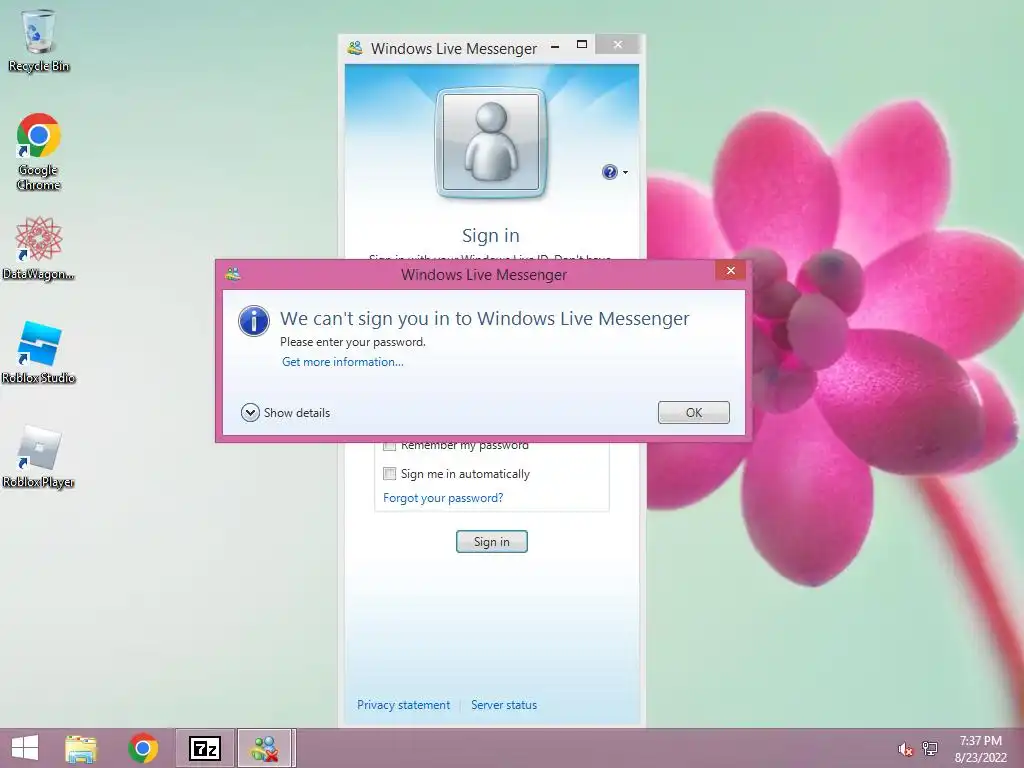
Task: Select the Roblox Studio desktop shortcut
Action: coord(39,353)
